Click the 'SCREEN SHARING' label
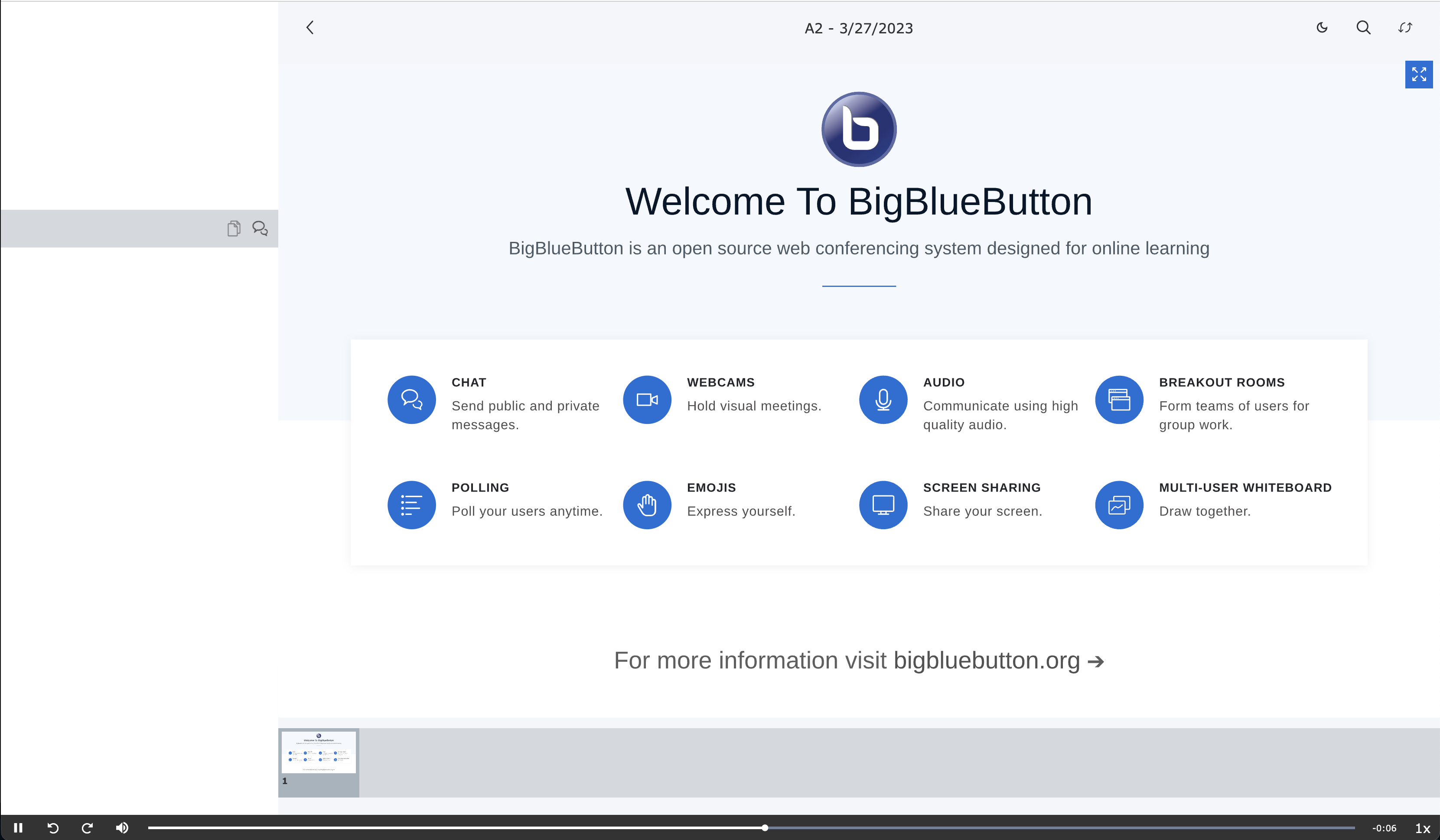1440x840 pixels. pyautogui.click(x=982, y=488)
